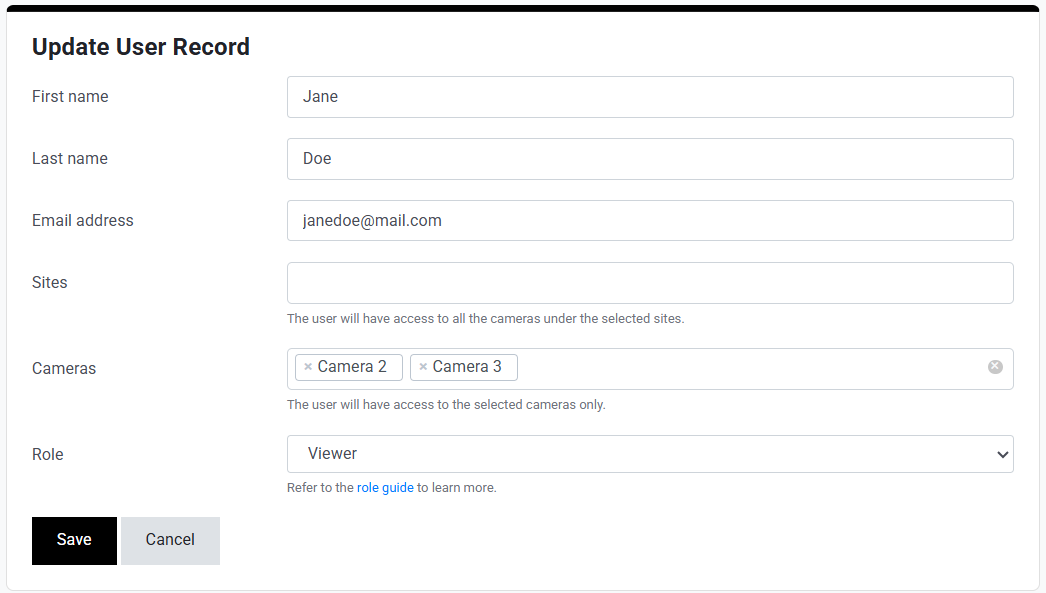Click the Email address label
This screenshot has height=593, width=1046.
click(x=82, y=221)
